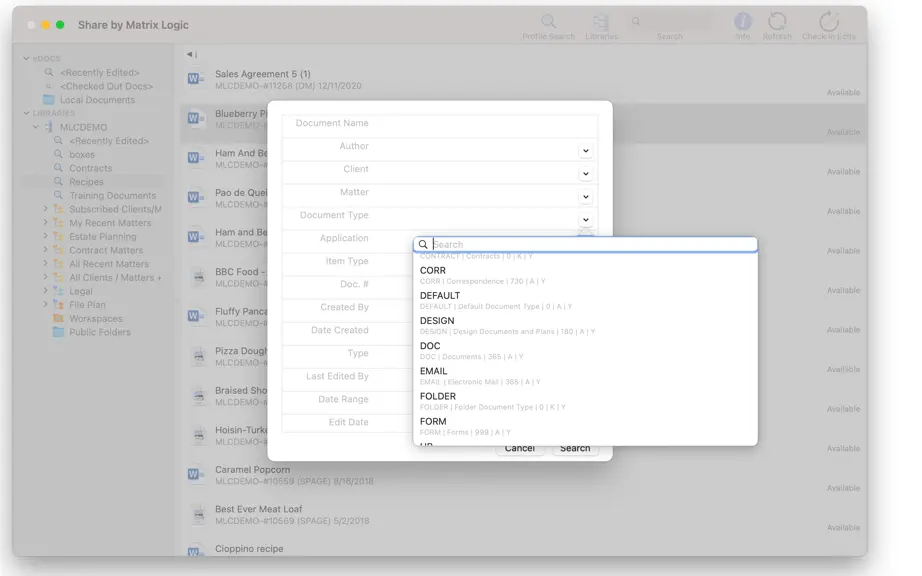Select Recipes in the sidebar
This screenshot has height=576, width=922.
[86, 182]
